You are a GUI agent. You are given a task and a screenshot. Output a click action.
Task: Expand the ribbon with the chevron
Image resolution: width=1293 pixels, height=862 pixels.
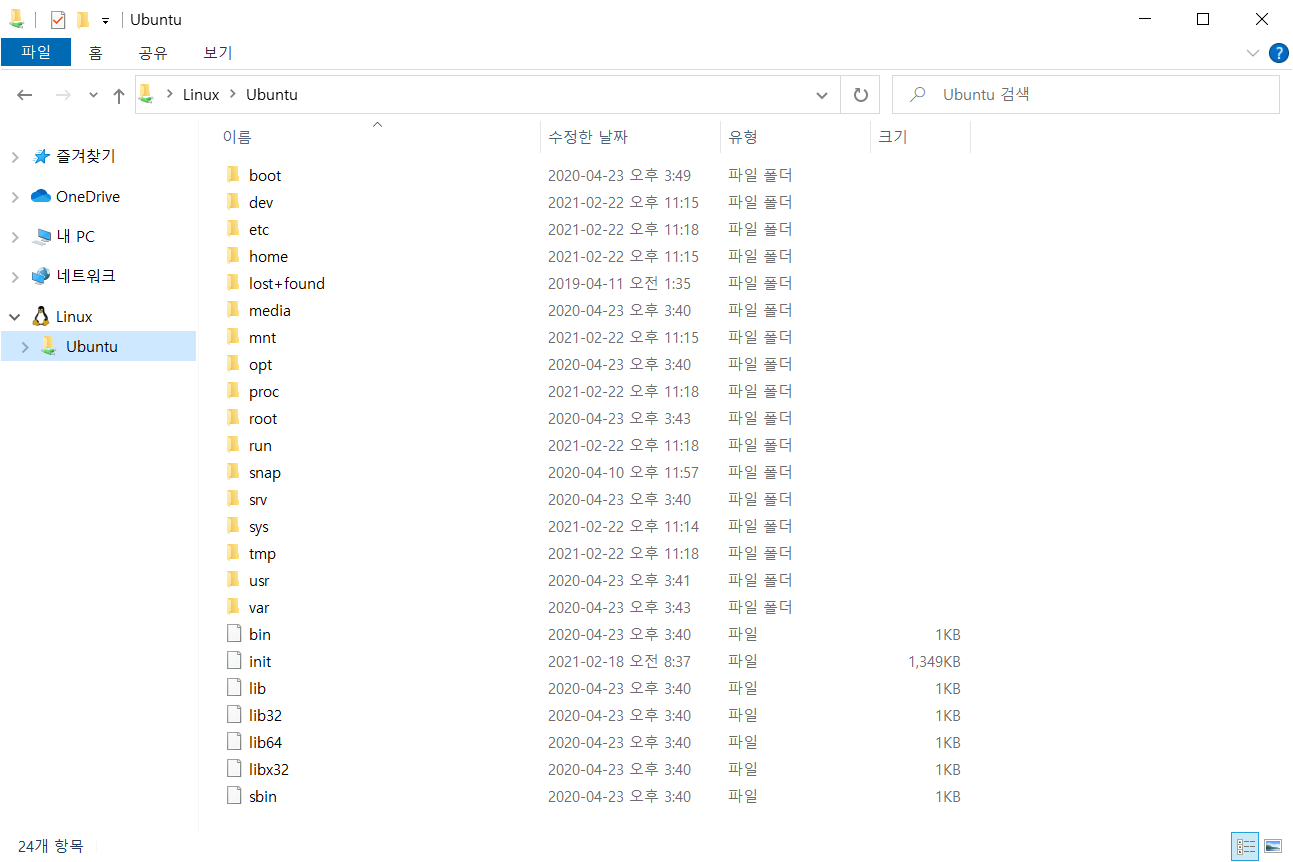pos(1254,53)
